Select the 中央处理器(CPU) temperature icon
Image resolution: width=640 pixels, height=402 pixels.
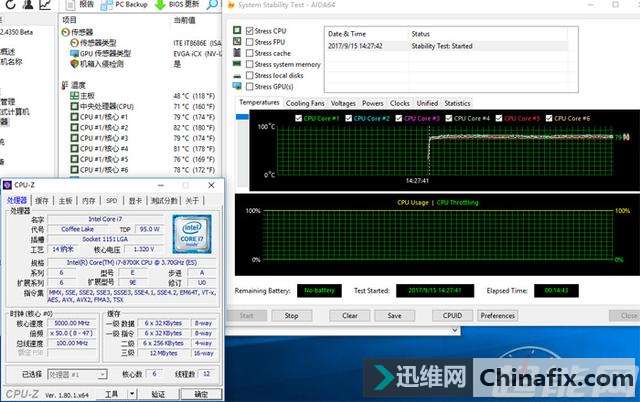coord(74,106)
